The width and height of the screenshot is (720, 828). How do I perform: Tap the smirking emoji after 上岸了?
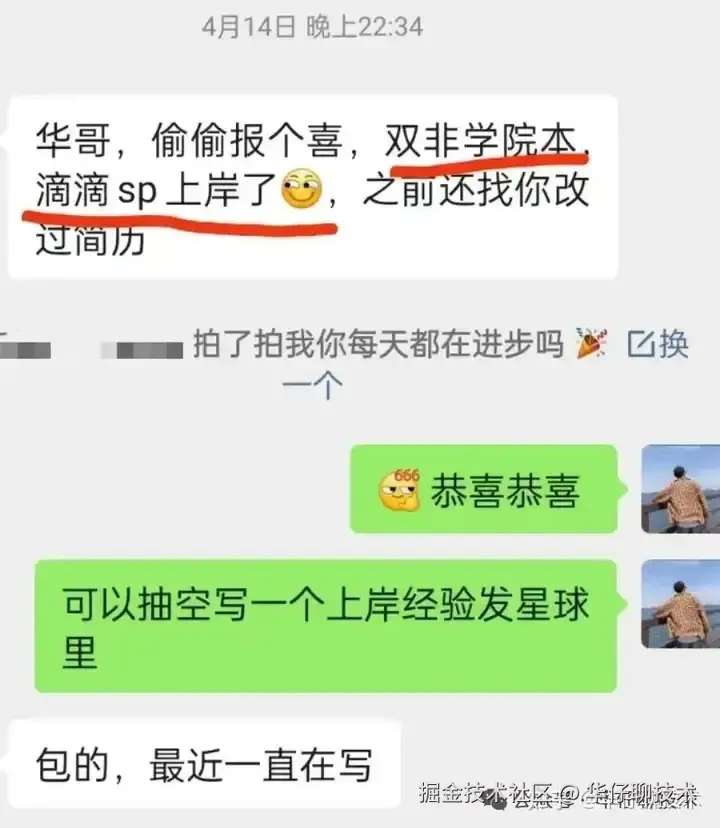tap(302, 188)
